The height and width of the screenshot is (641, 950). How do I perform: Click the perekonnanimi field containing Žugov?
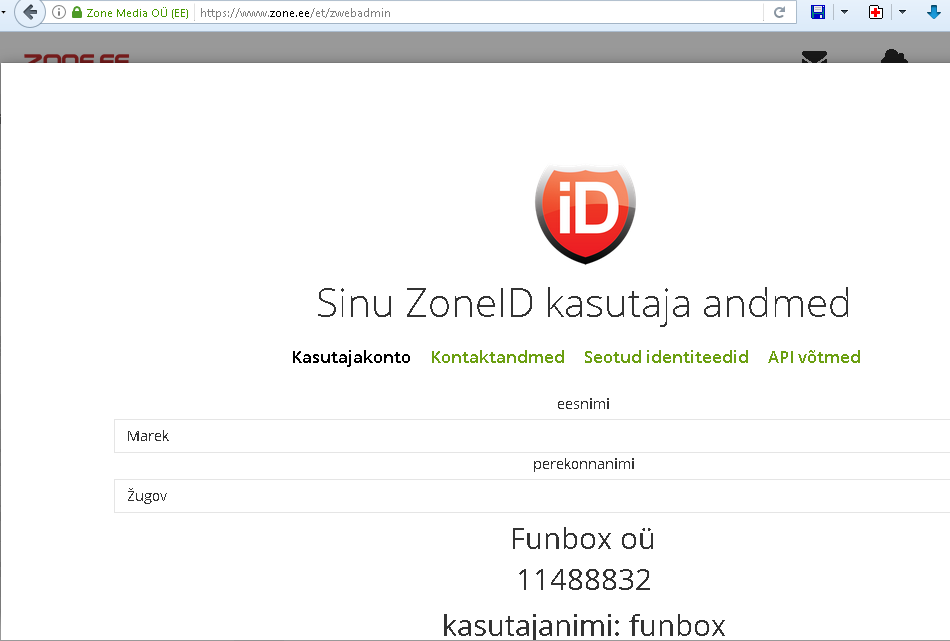(x=532, y=496)
